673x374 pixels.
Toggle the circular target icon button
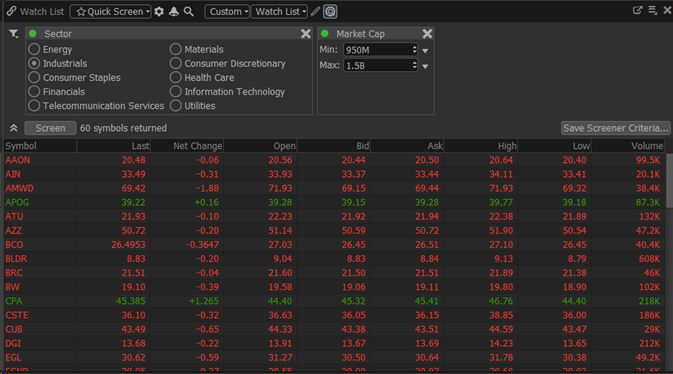point(330,12)
